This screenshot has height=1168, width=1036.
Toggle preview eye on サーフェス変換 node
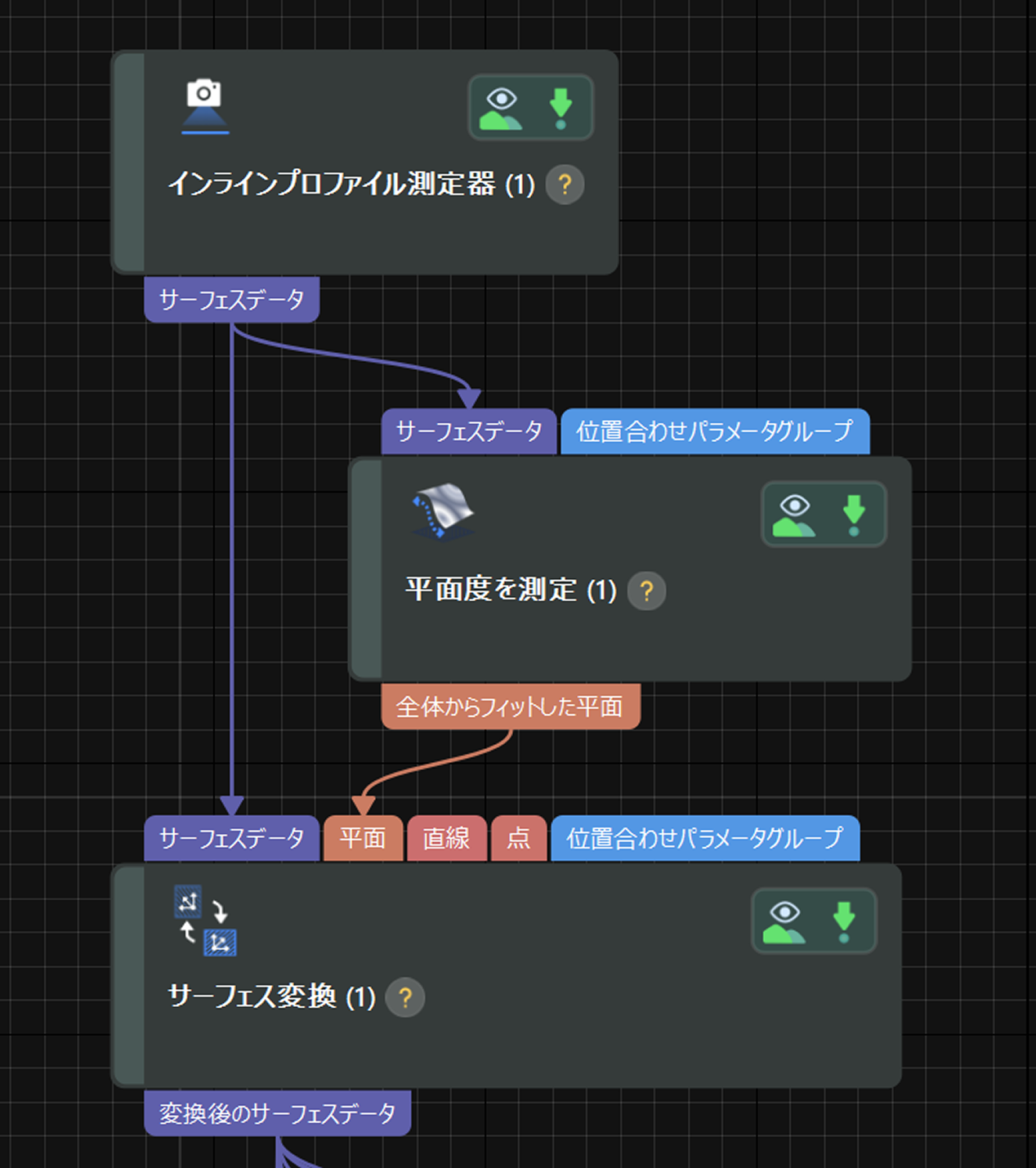(x=784, y=922)
